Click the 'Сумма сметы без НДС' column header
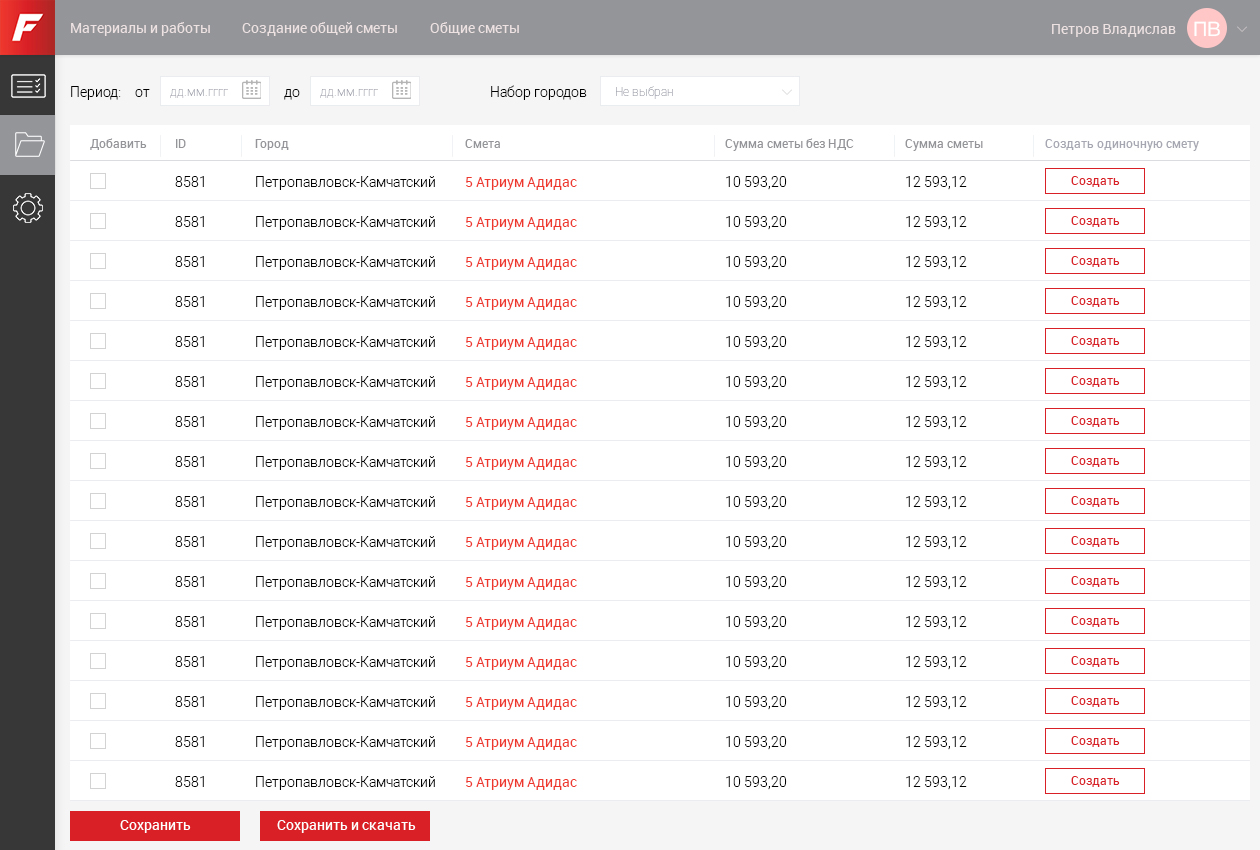The width and height of the screenshot is (1260, 850). click(789, 144)
